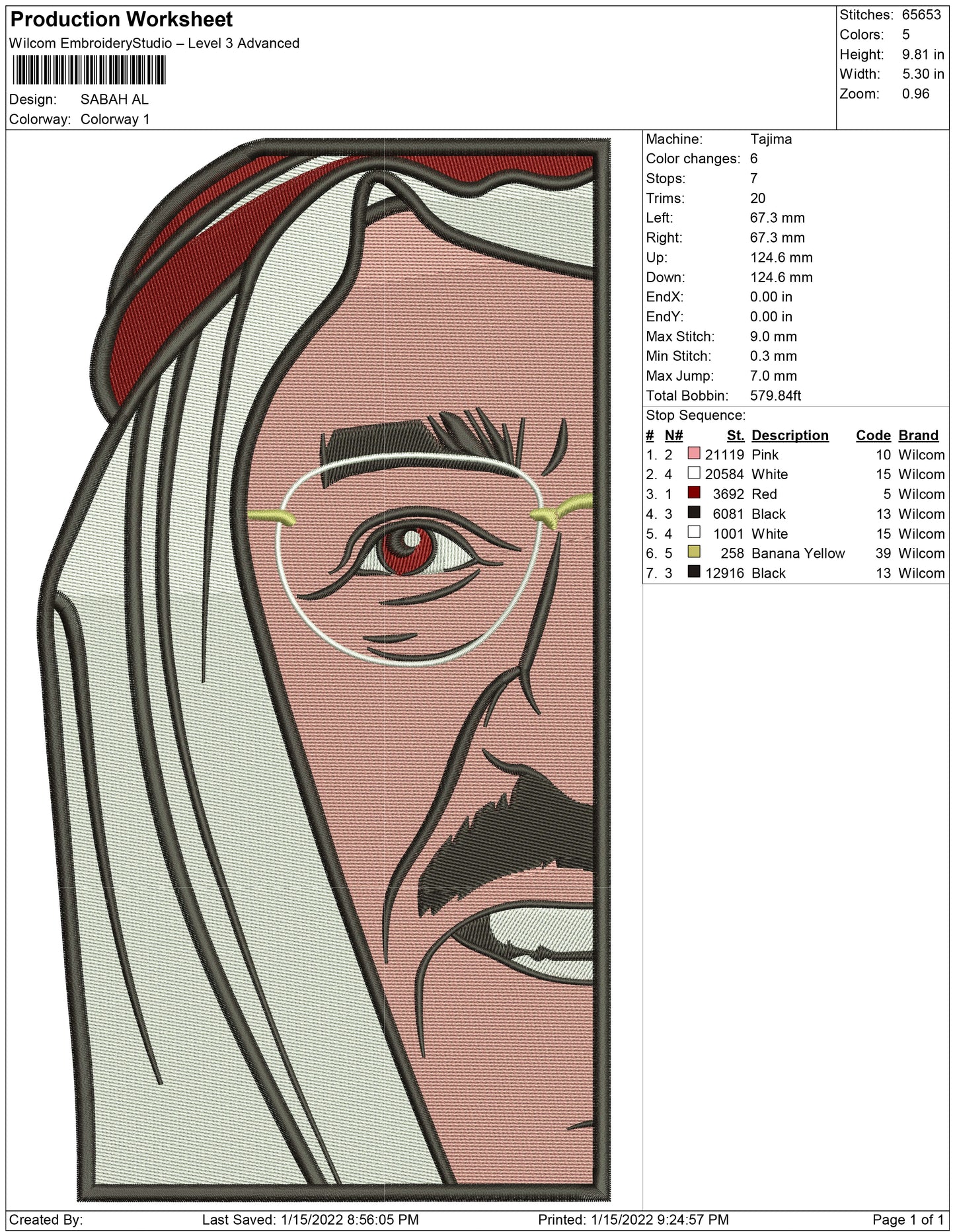Image resolution: width=955 pixels, height=1232 pixels.
Task: Click the 'Created By:' footer label
Action: click(x=46, y=1220)
